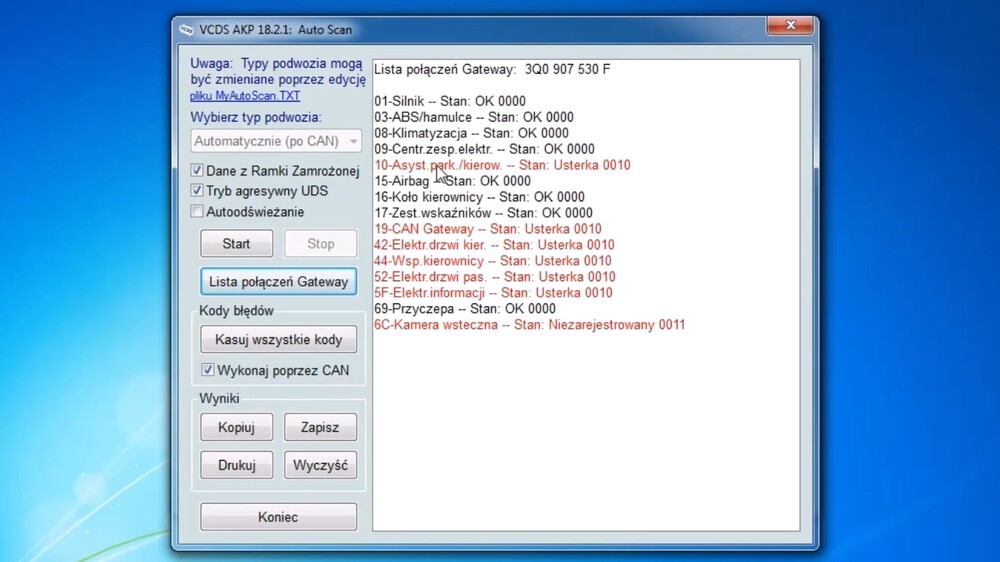
Task: Select the 19-CAN Gateway Usterka line
Action: pos(488,229)
